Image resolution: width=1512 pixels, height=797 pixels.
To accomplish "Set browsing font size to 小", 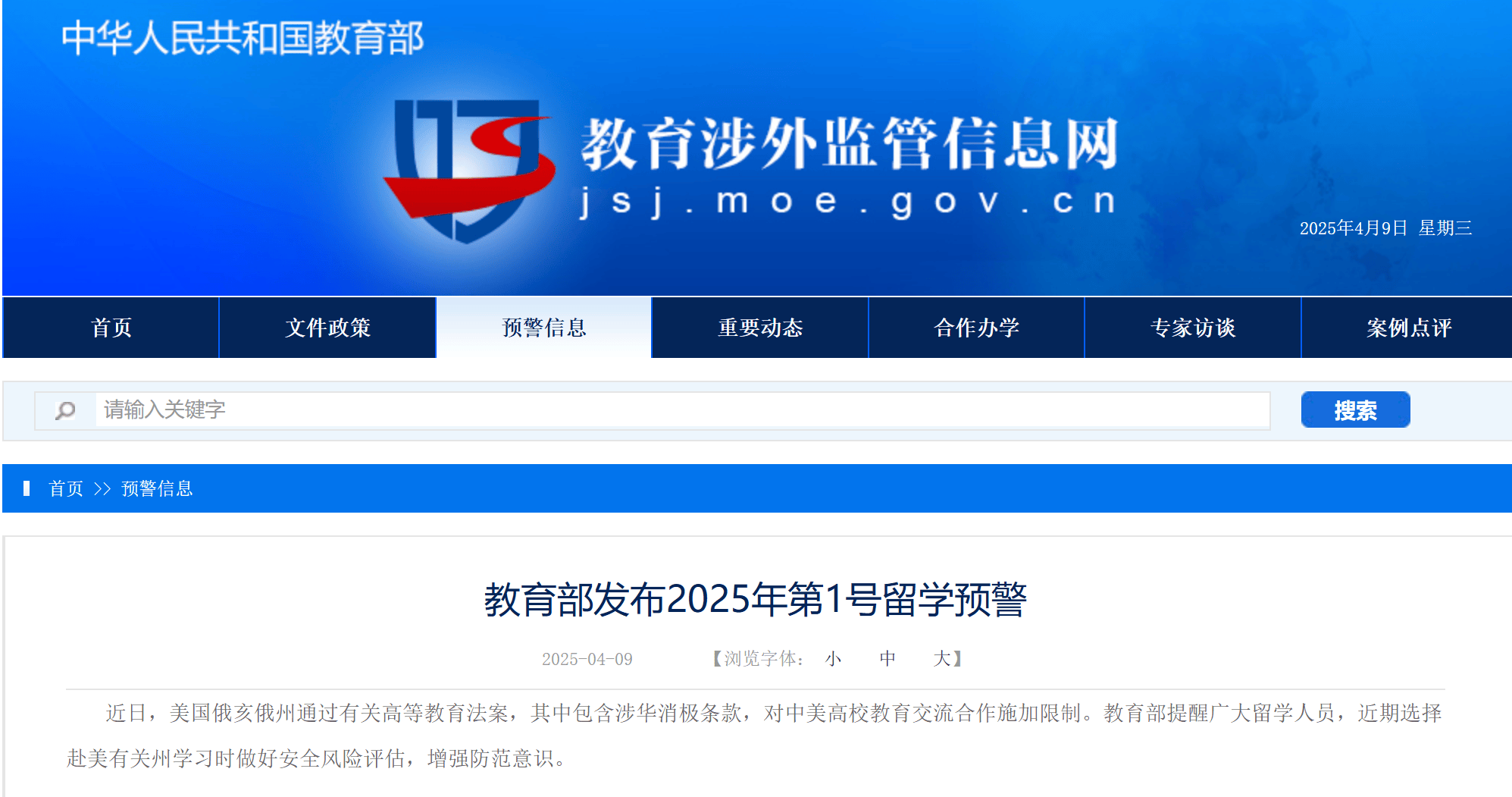I will [x=833, y=658].
